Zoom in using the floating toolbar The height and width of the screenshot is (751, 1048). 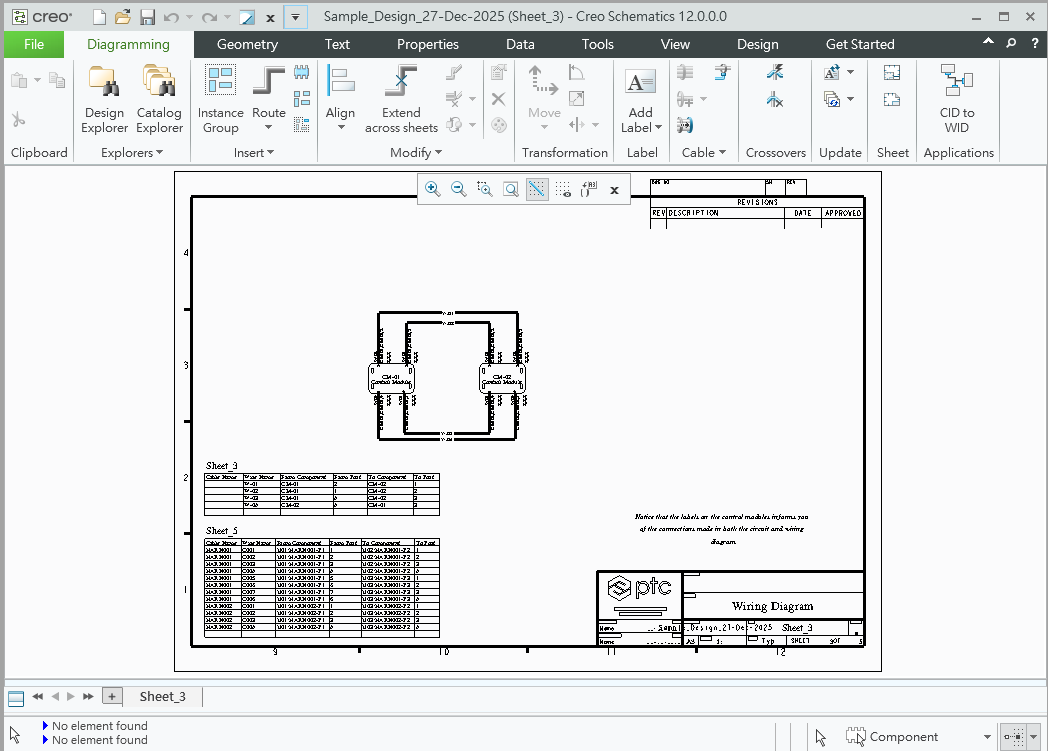433,189
